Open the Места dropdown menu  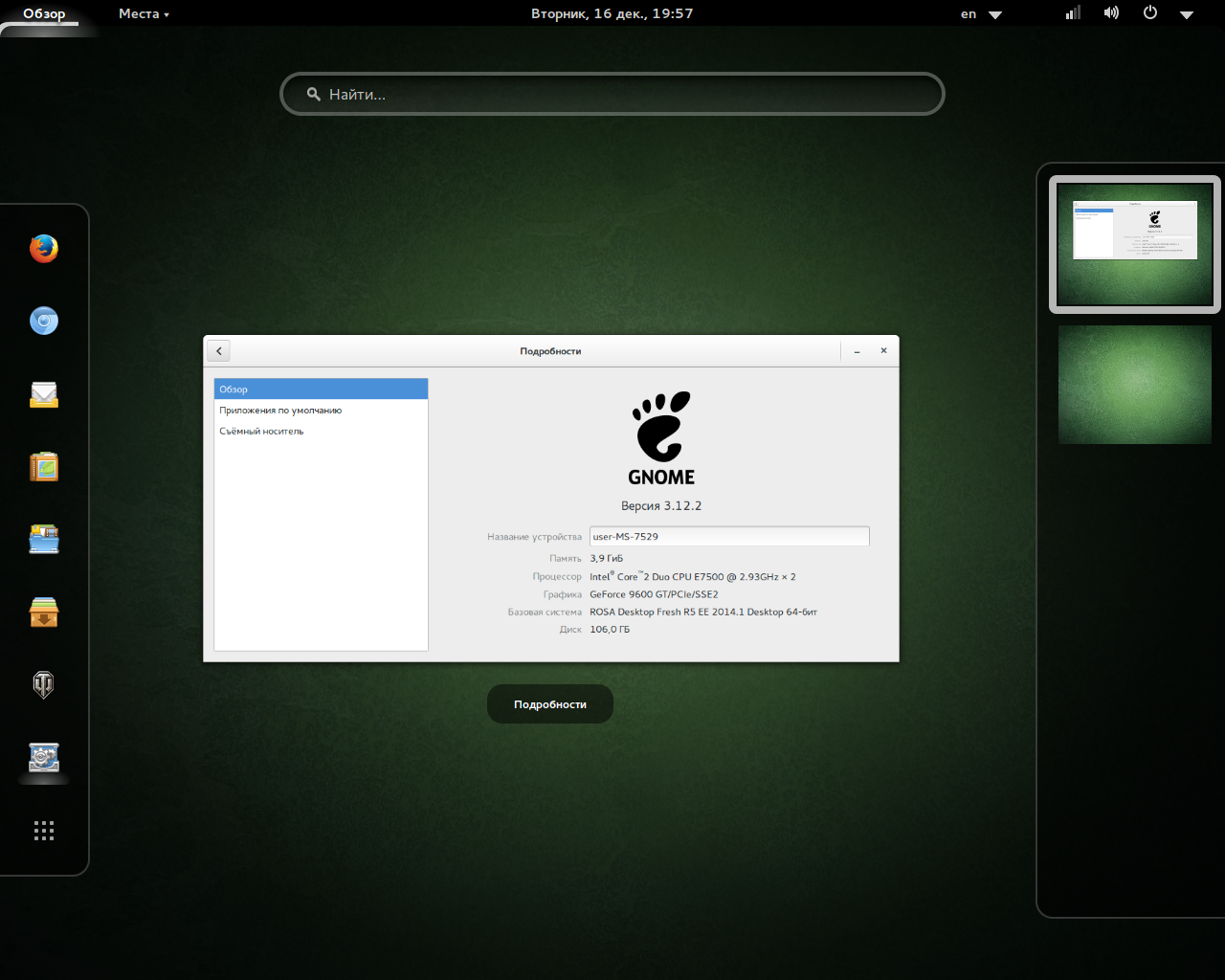[x=144, y=14]
